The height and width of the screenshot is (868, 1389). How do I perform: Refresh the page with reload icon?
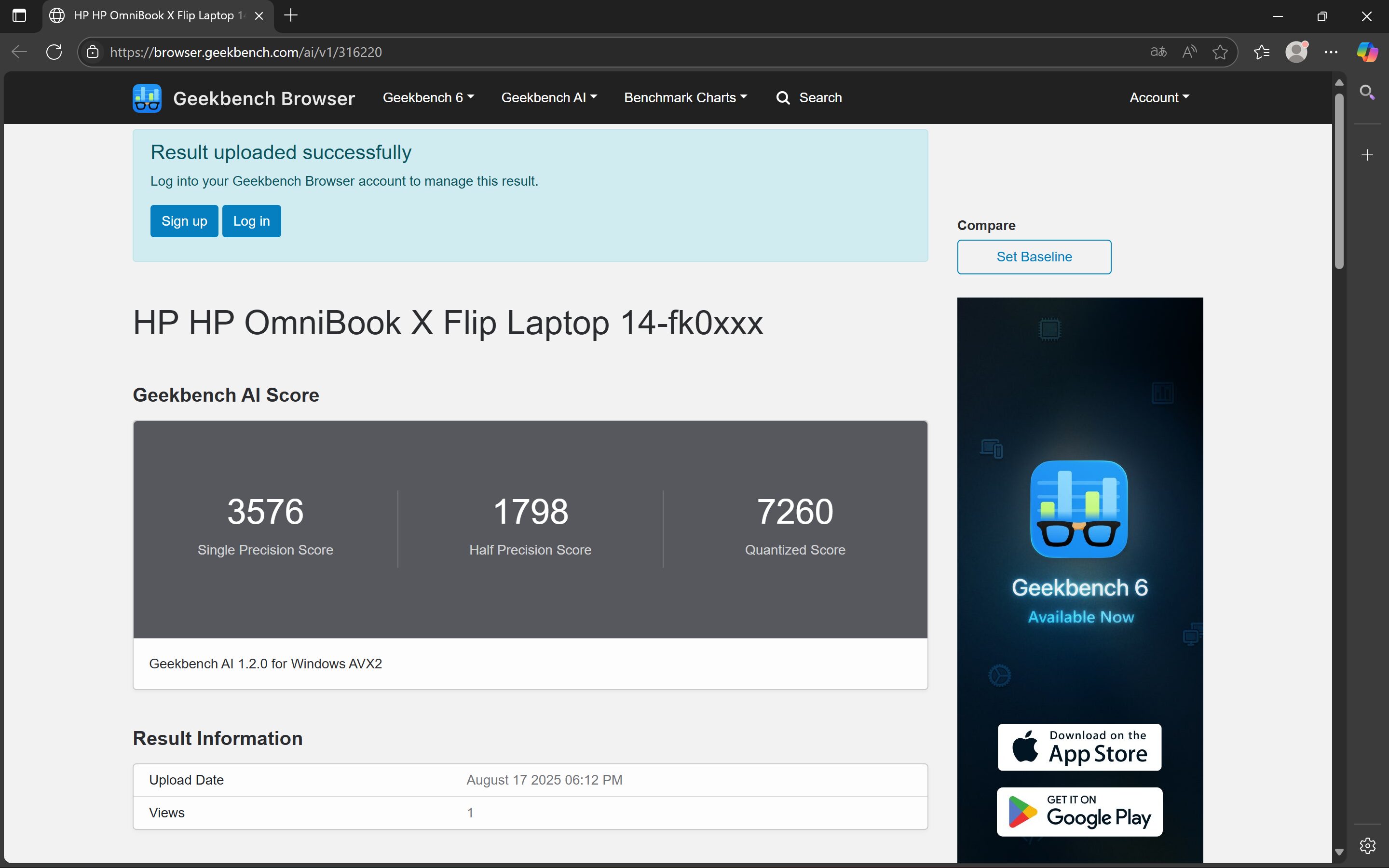[54, 52]
